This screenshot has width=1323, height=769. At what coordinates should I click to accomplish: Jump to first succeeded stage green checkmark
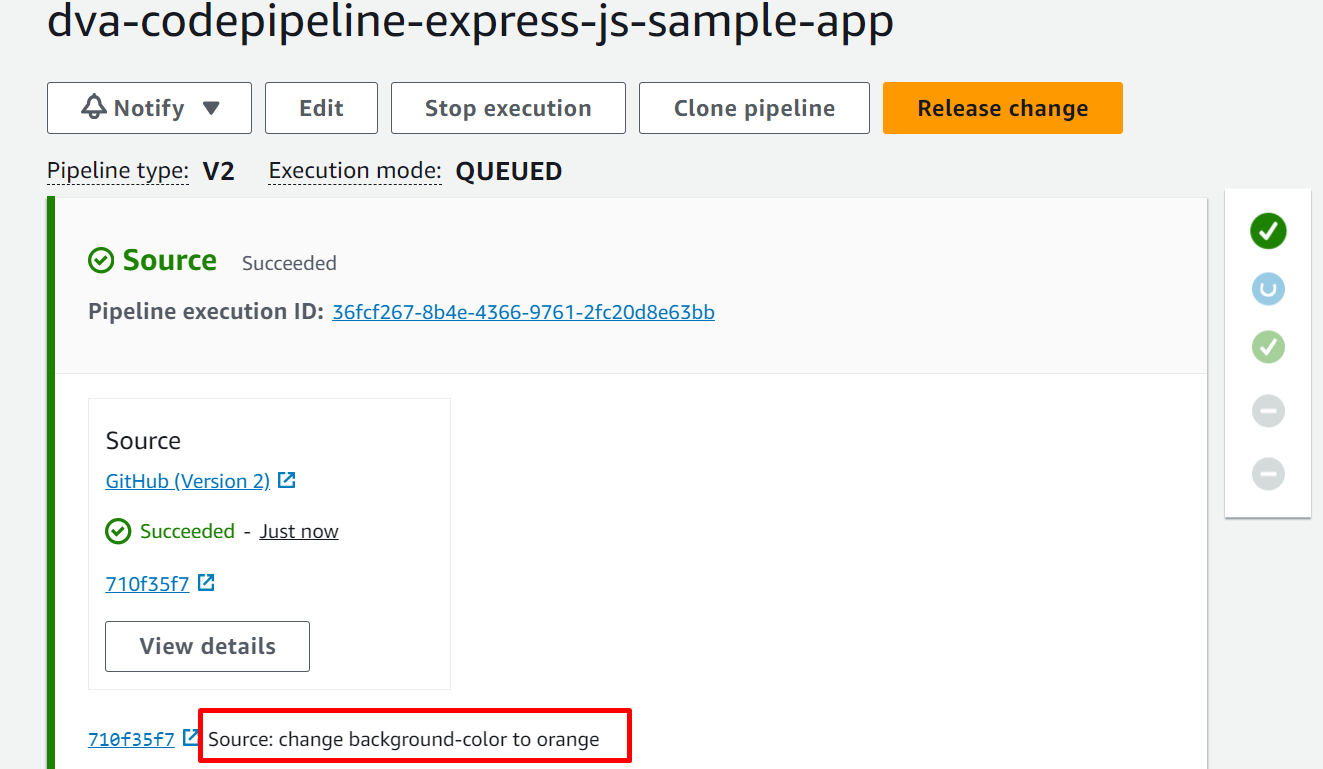[1268, 231]
